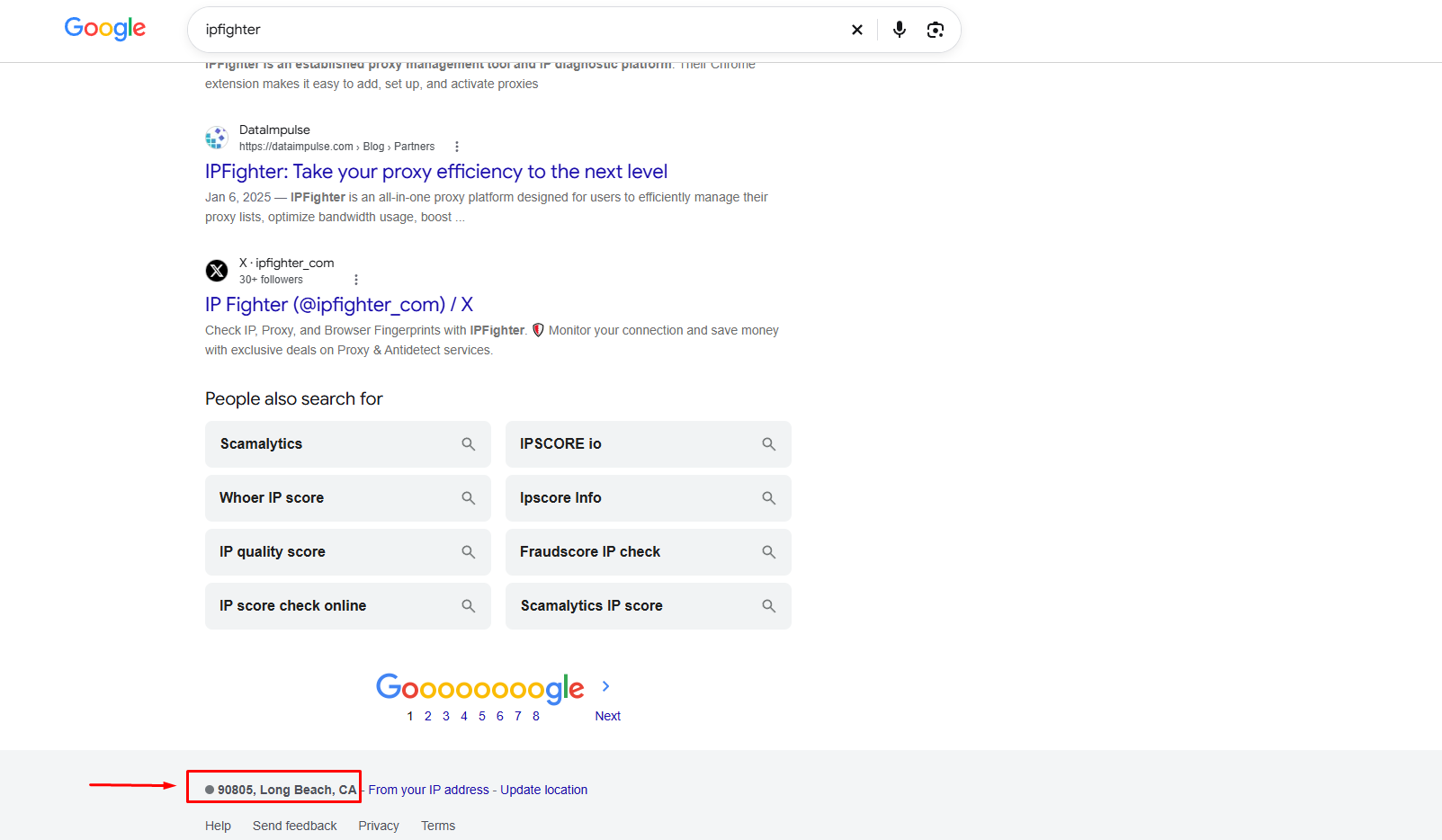Go to results page 8
This screenshot has height=840, width=1442.
tap(536, 716)
